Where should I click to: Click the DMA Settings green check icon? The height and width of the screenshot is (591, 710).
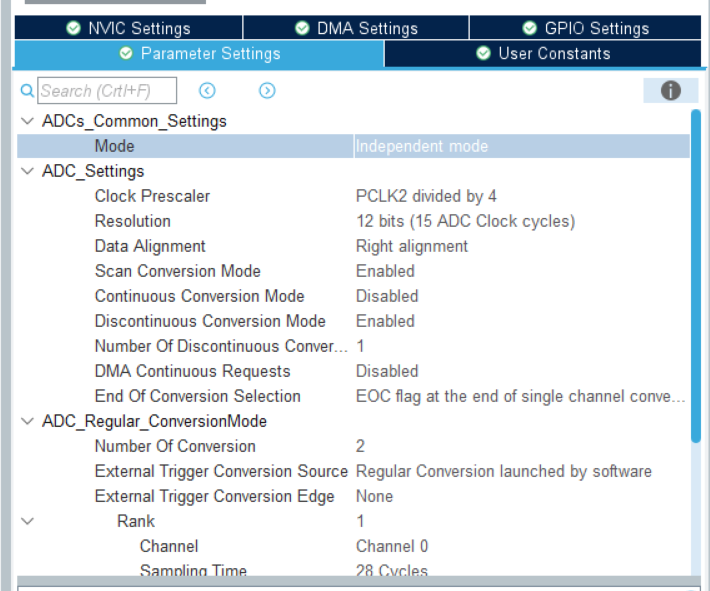coord(303,28)
